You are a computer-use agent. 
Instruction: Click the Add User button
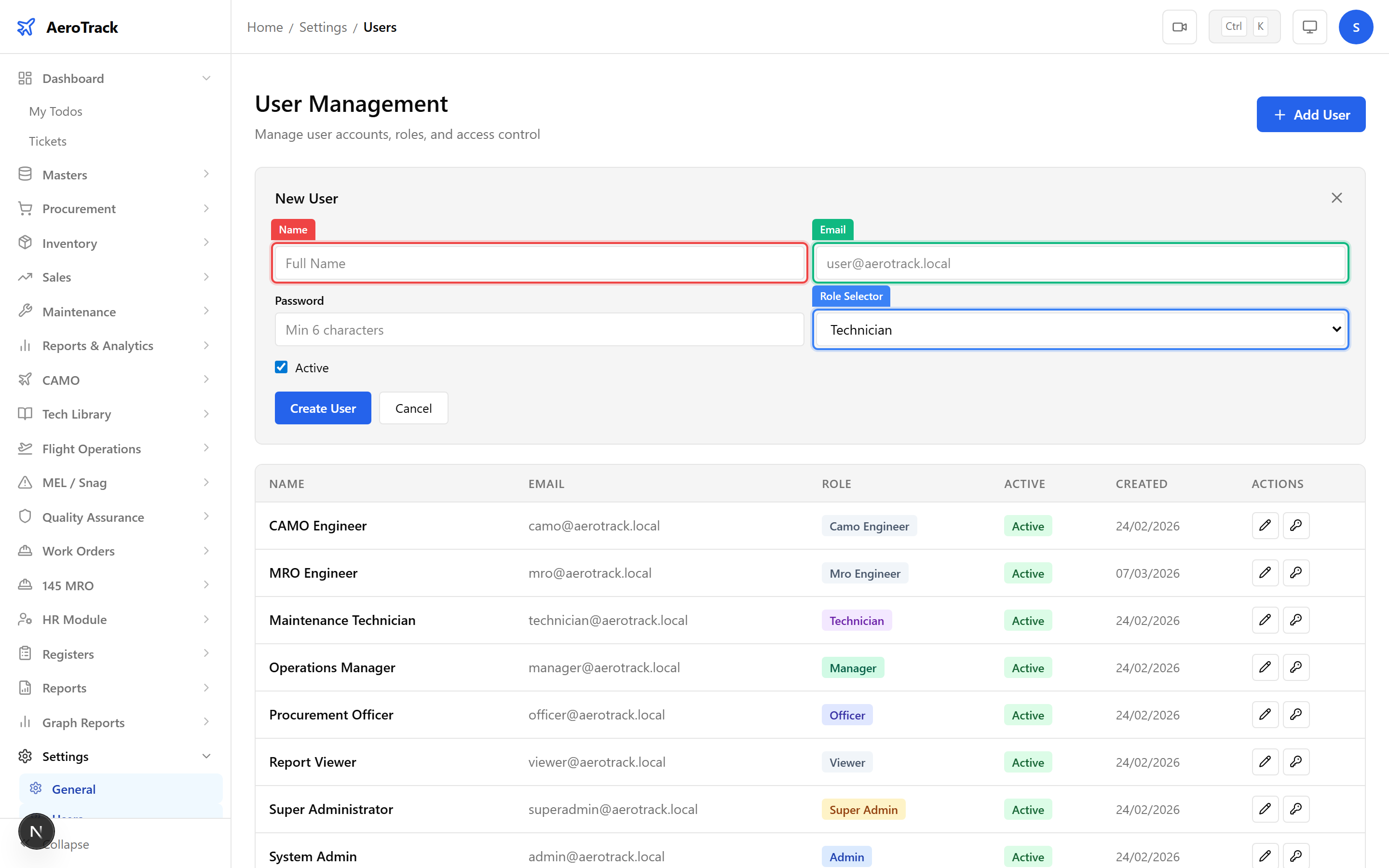(1311, 114)
